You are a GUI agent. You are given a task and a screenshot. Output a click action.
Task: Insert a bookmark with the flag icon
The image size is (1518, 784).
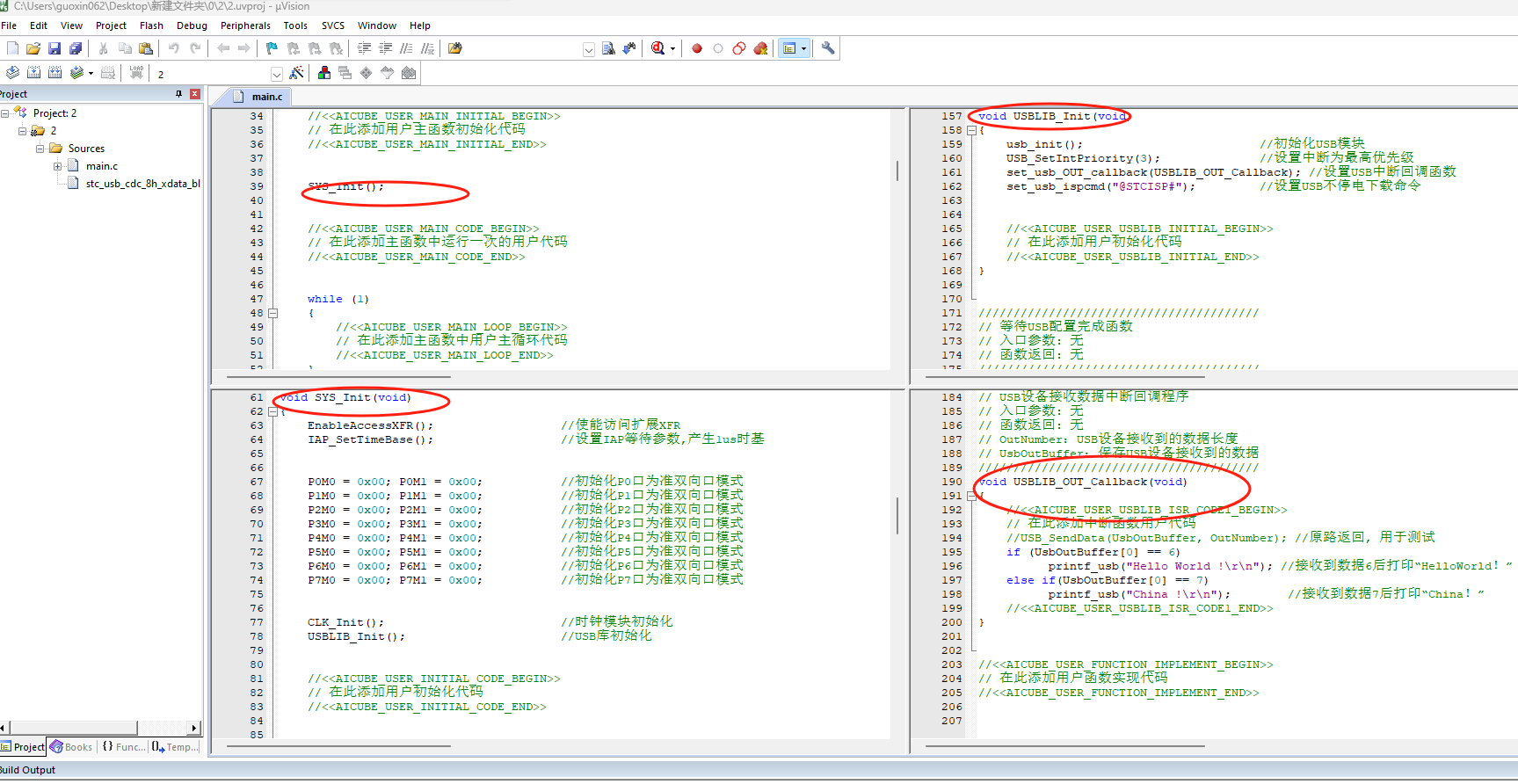point(272,48)
